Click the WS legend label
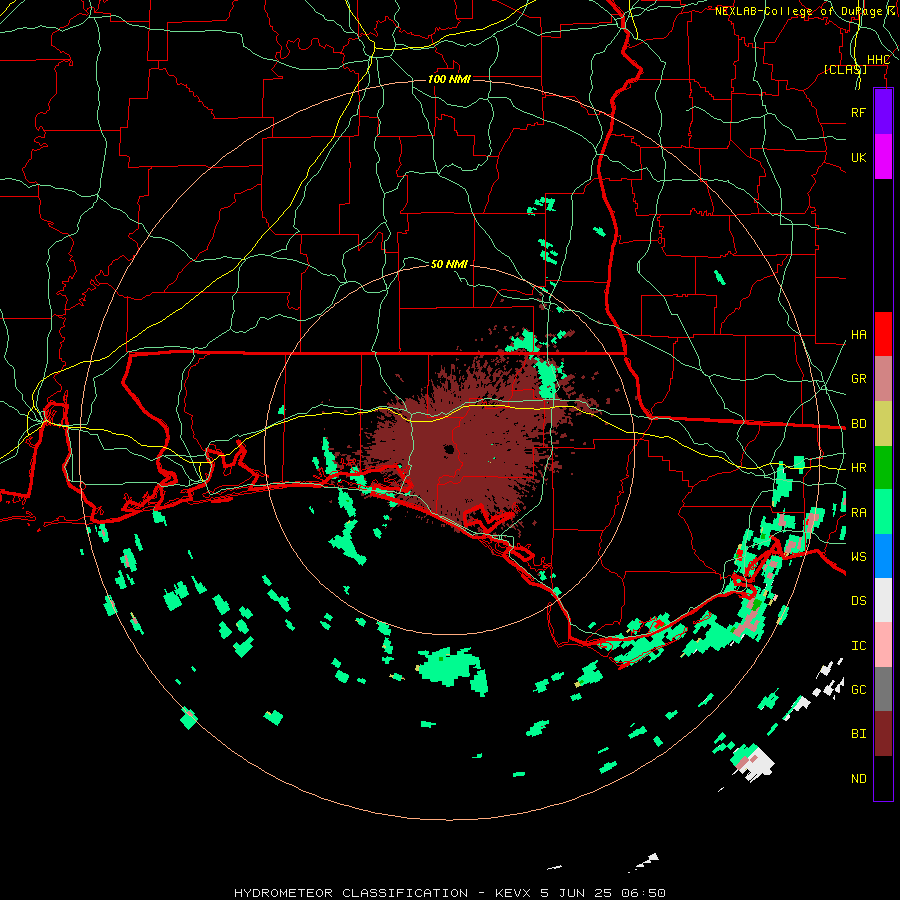900x900 pixels. pos(859,557)
